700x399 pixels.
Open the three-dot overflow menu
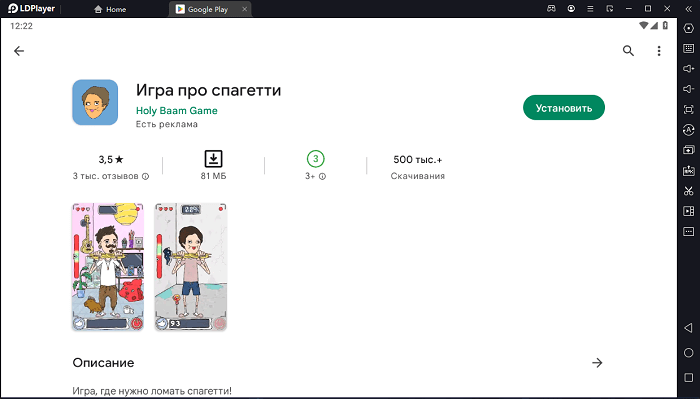point(659,51)
